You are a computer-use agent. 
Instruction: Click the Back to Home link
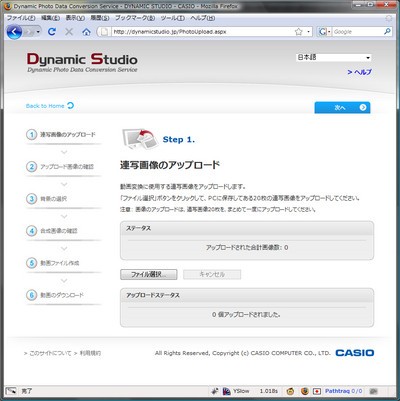point(50,106)
